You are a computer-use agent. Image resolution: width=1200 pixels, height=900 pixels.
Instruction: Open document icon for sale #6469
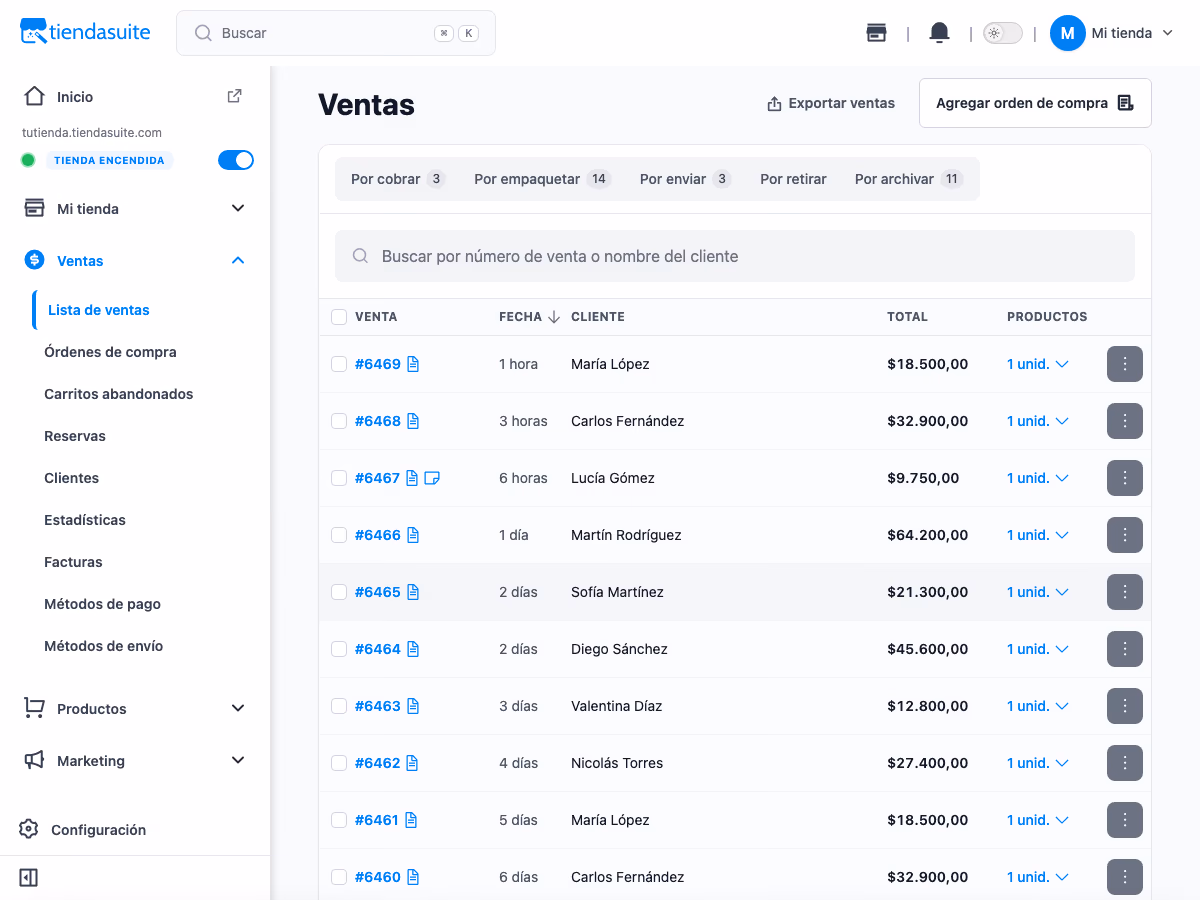click(413, 364)
